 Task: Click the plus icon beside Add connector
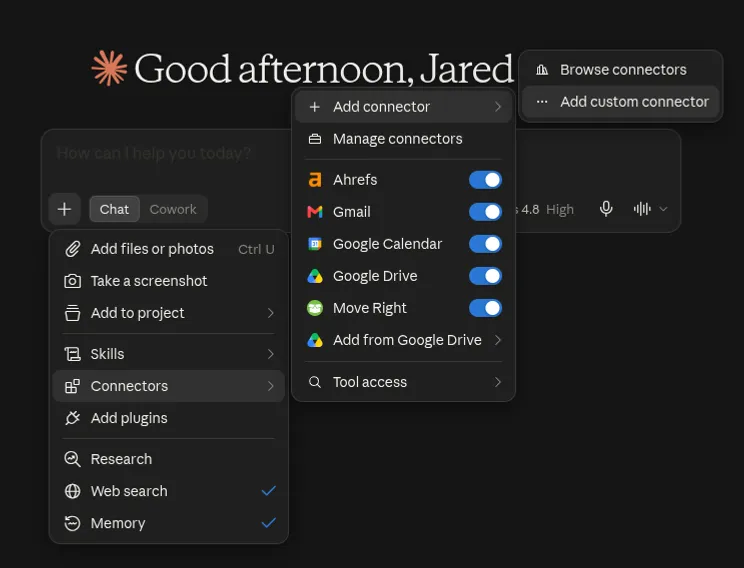tap(315, 107)
